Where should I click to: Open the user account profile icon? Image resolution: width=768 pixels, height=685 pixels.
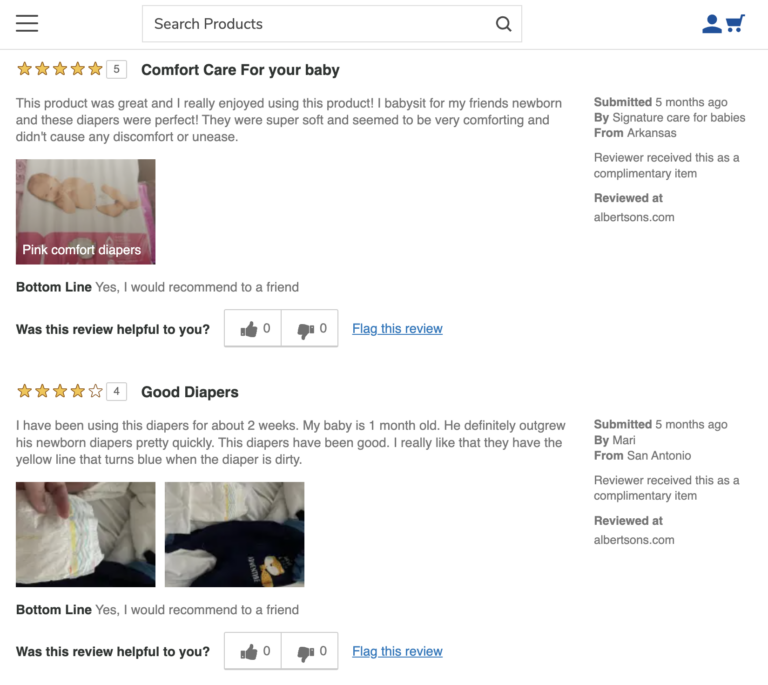711,24
